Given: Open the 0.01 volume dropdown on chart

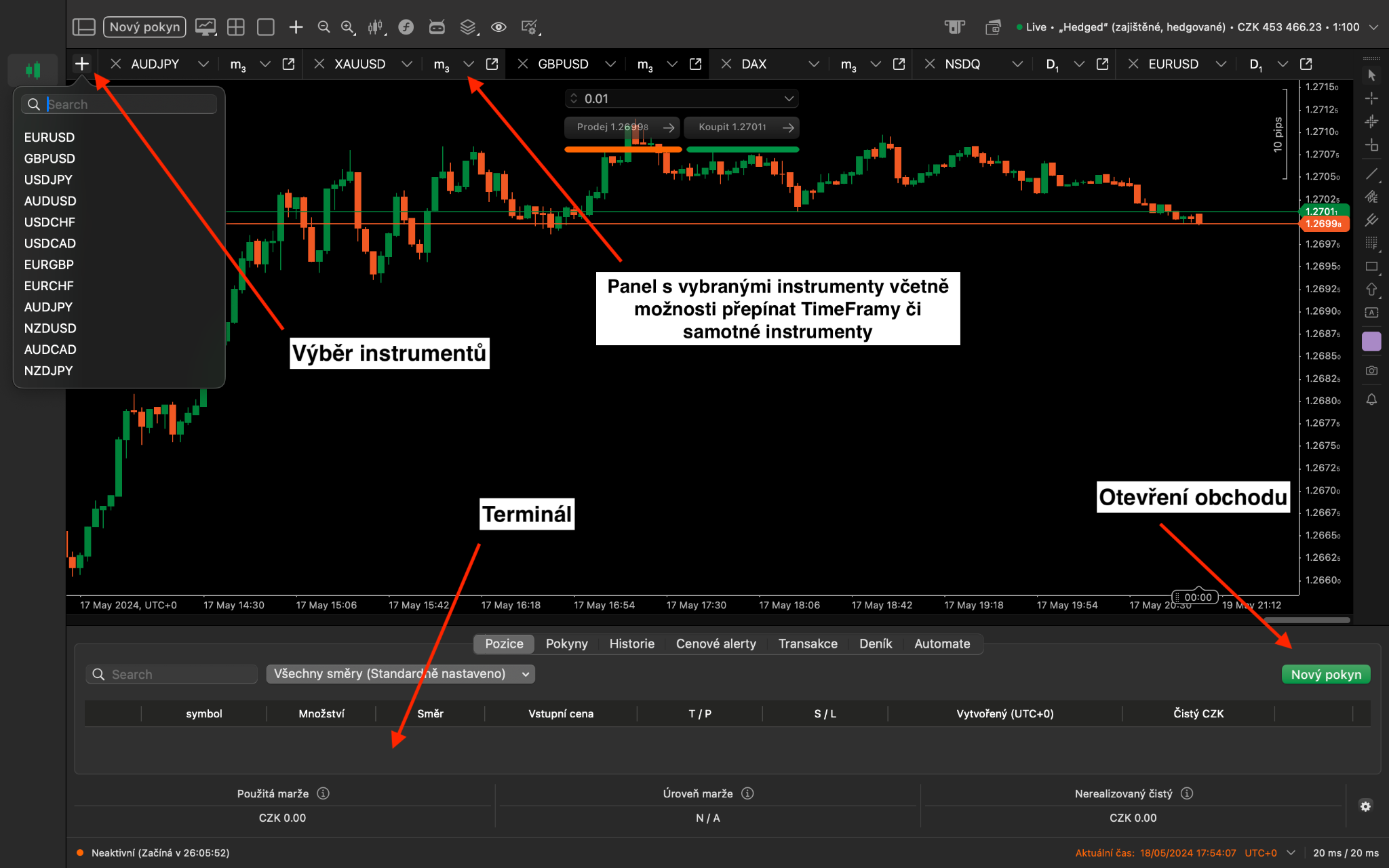Looking at the screenshot, I should coord(789,98).
